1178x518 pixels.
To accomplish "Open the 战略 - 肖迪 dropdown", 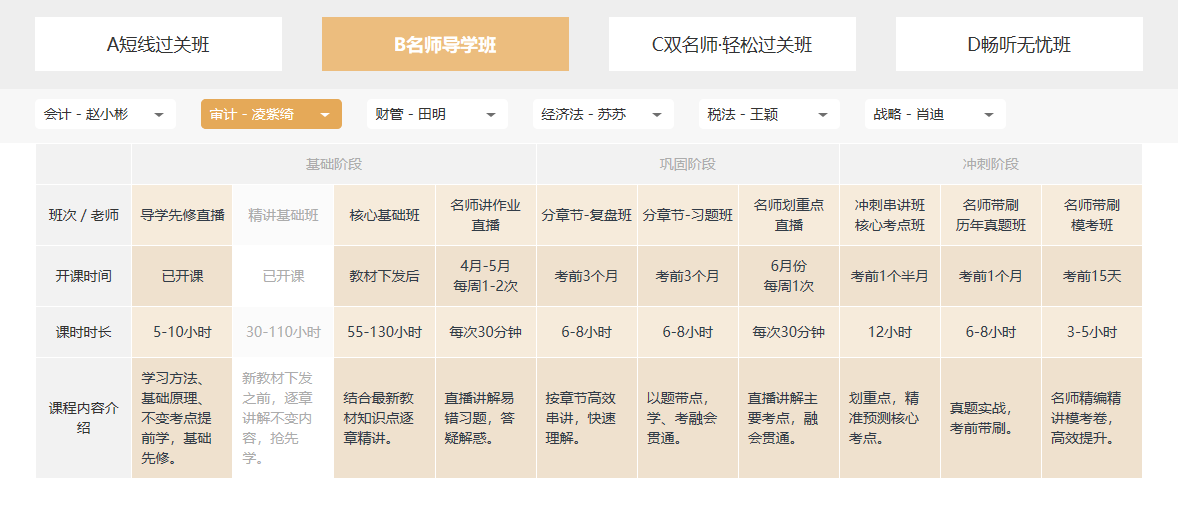I will pos(935,114).
